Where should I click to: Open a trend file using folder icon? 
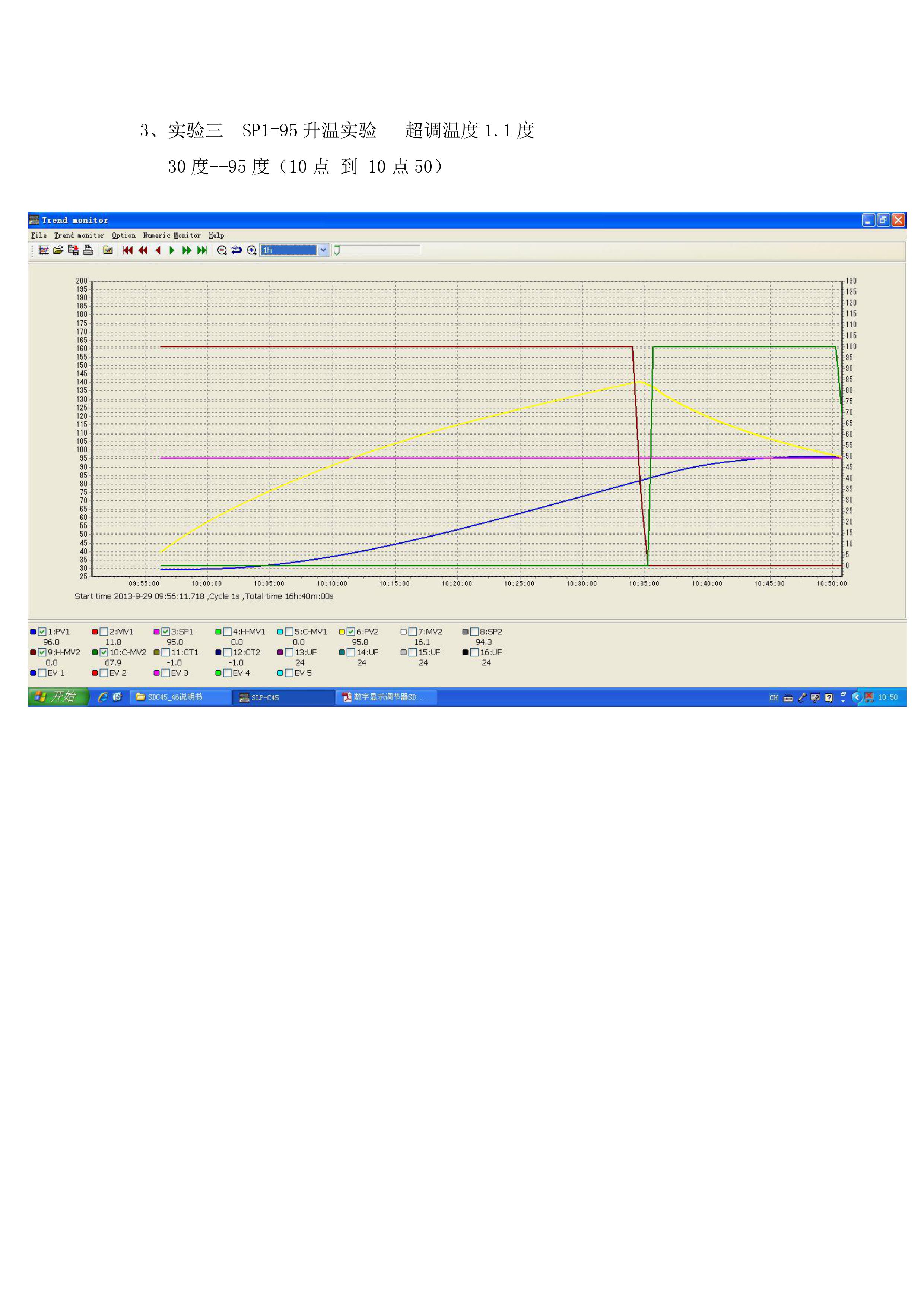pyautogui.click(x=58, y=250)
